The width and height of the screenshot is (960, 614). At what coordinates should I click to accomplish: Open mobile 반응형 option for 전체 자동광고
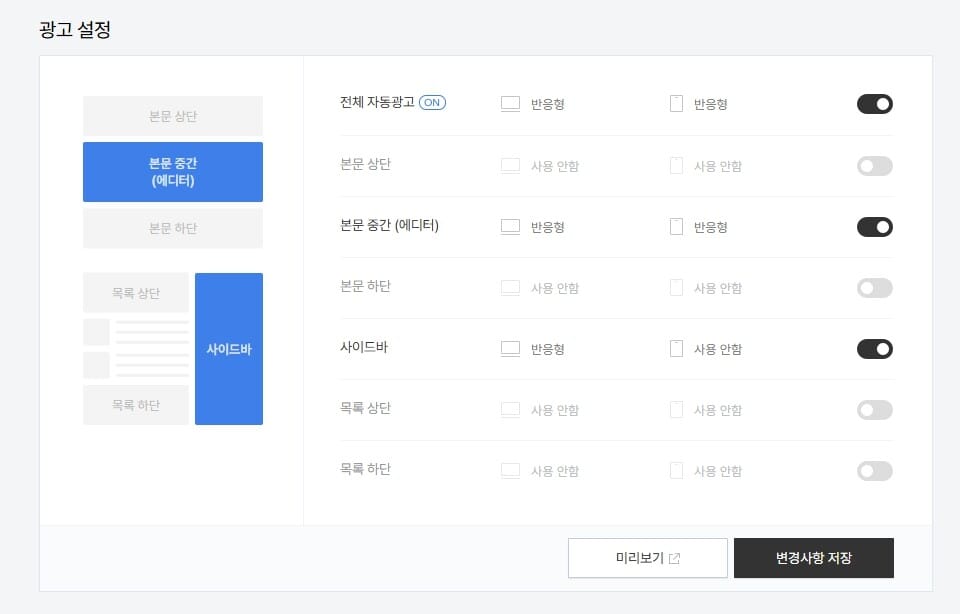coord(710,104)
